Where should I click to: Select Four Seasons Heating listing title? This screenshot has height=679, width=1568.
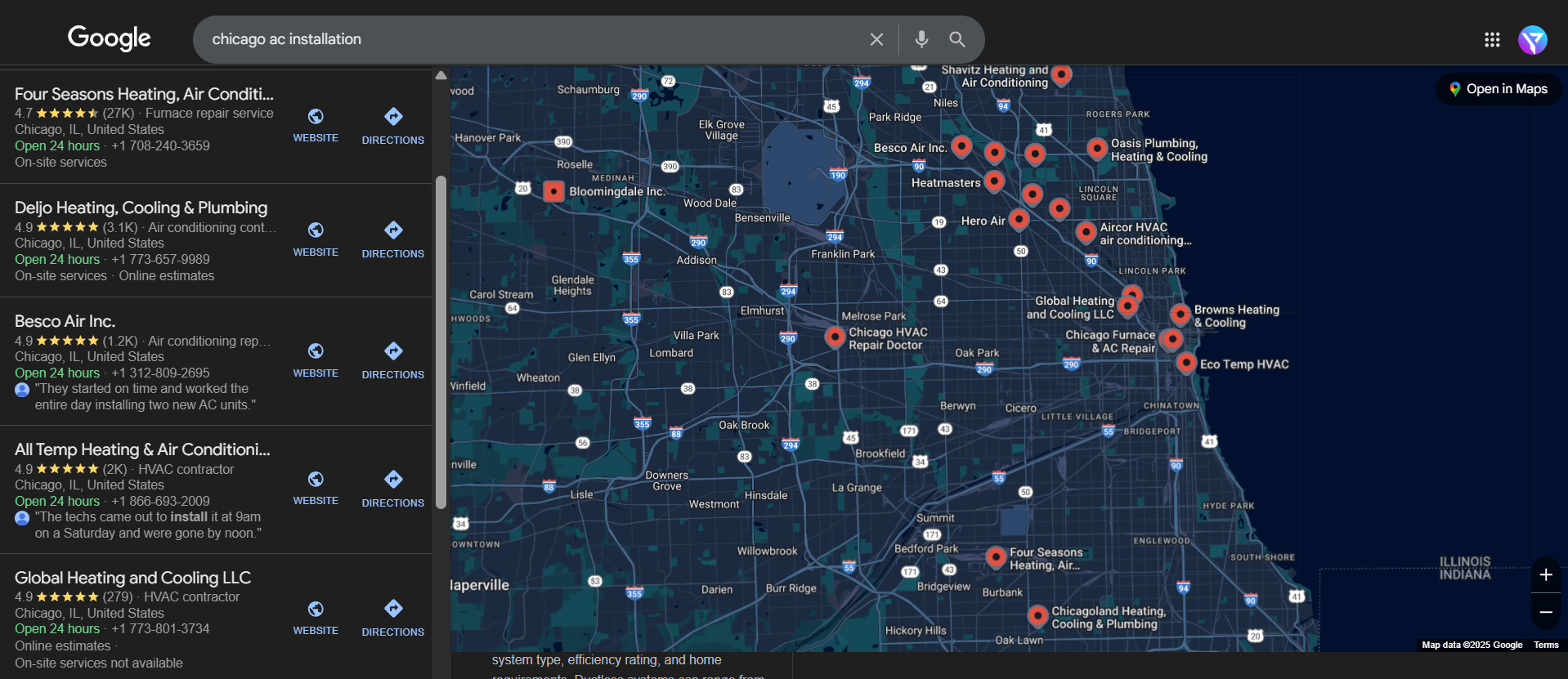click(x=144, y=94)
